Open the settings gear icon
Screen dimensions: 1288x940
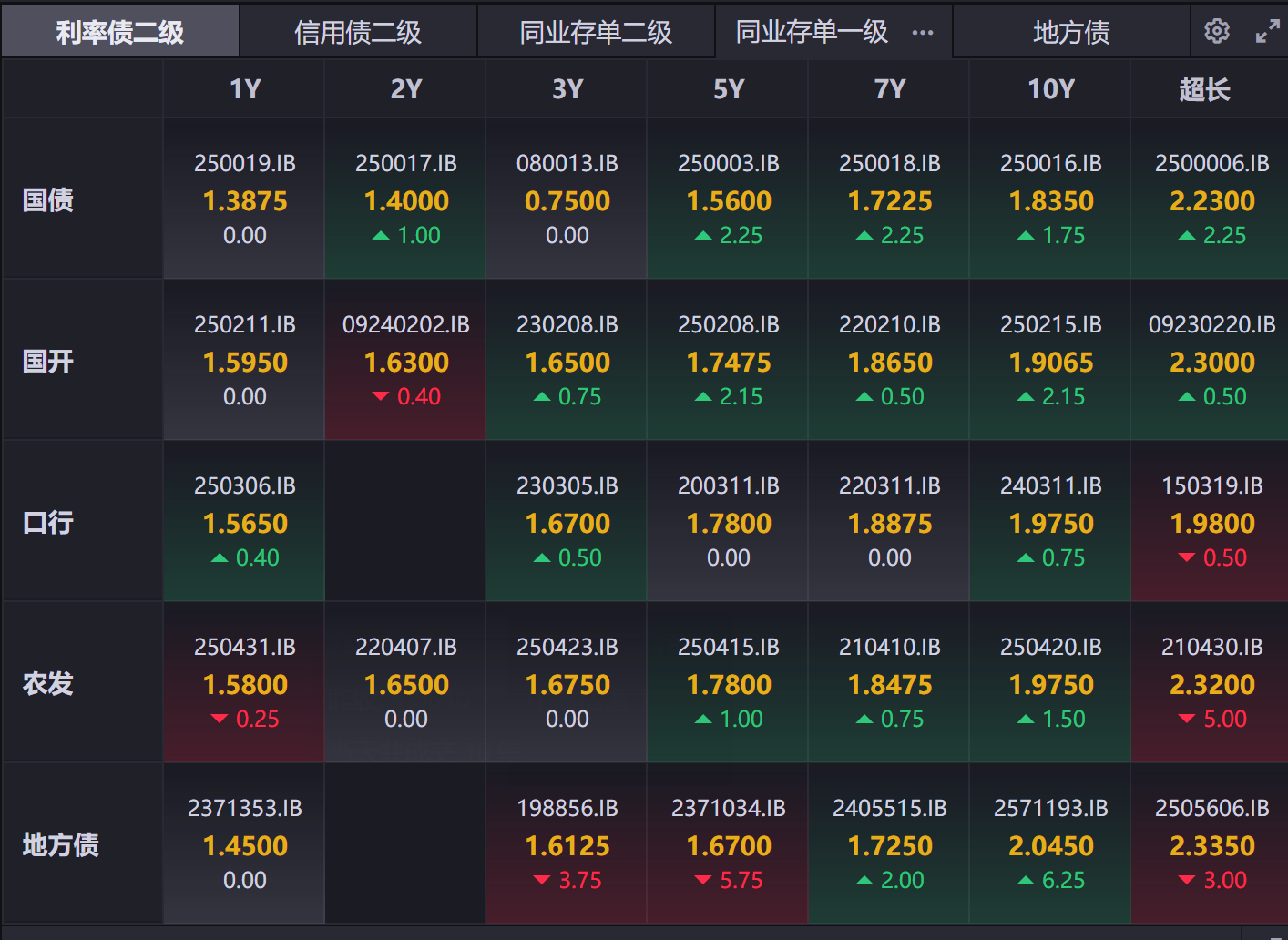[x=1217, y=32]
